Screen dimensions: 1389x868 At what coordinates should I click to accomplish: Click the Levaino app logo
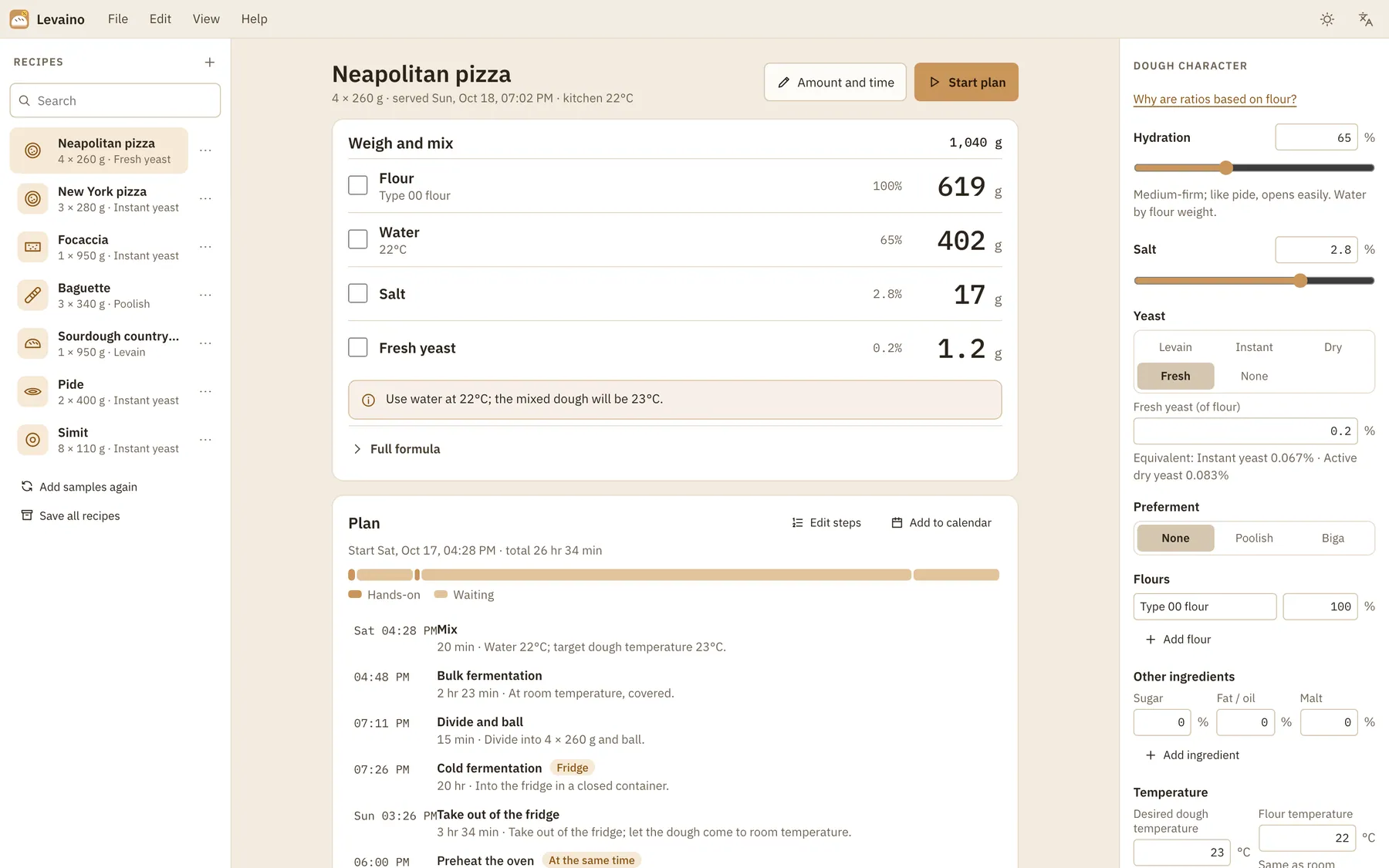pyautogui.click(x=19, y=19)
